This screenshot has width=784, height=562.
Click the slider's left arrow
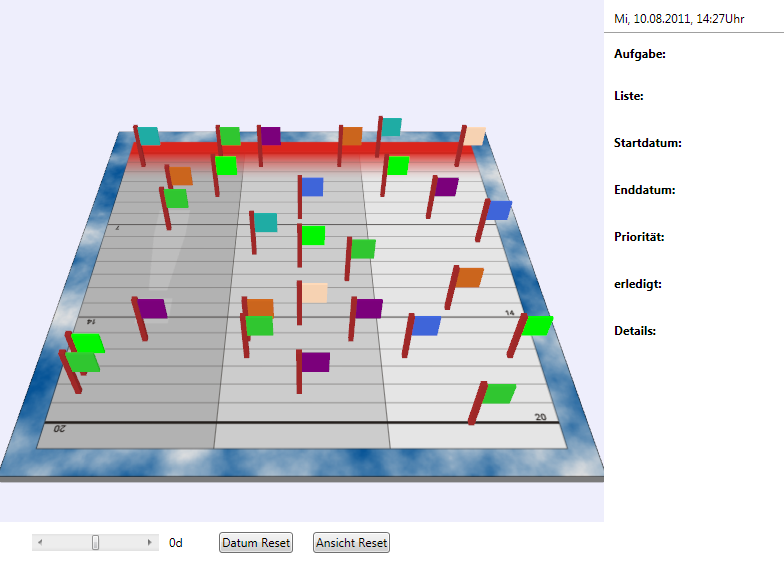(x=40, y=543)
